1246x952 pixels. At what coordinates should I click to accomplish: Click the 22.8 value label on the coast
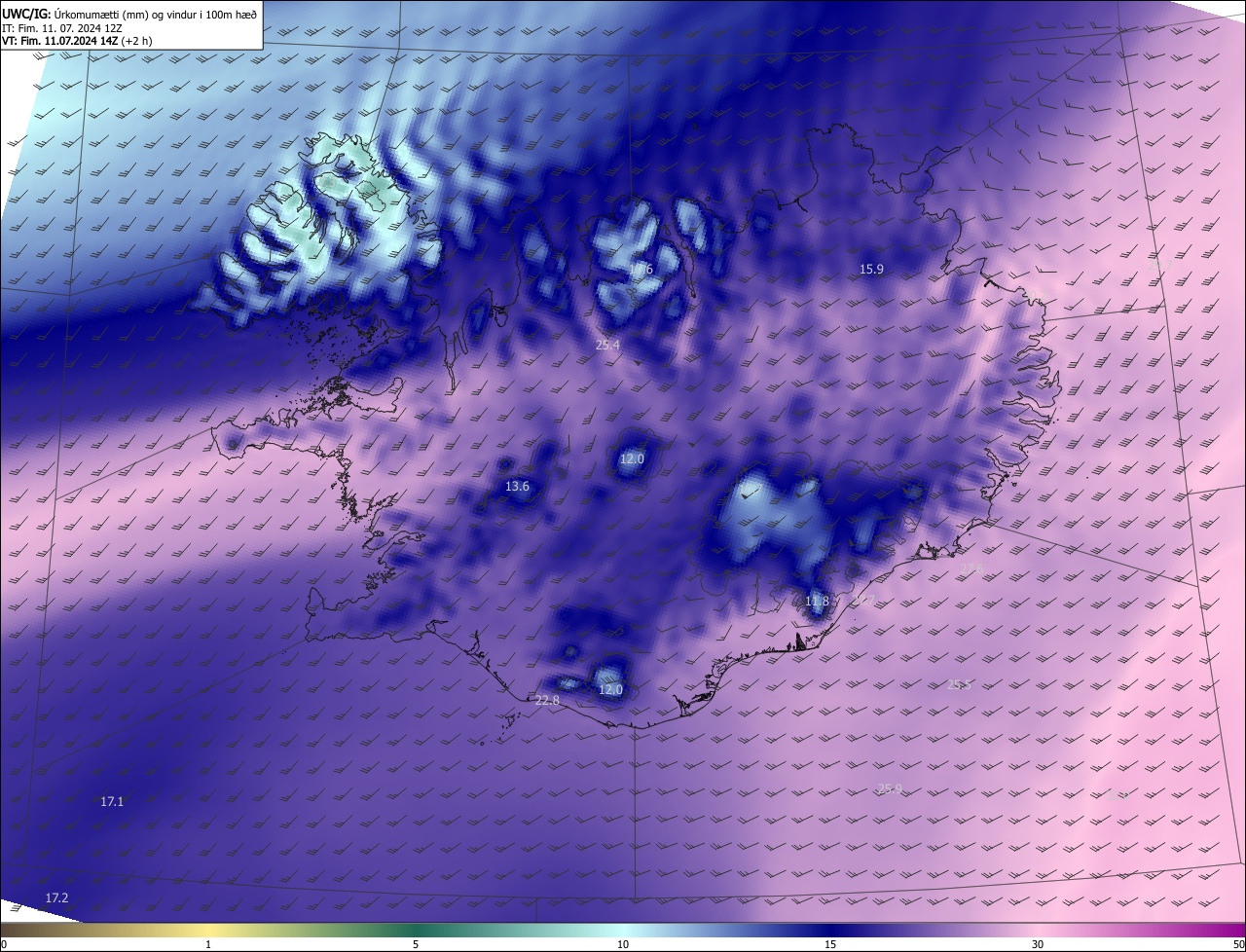click(x=548, y=701)
